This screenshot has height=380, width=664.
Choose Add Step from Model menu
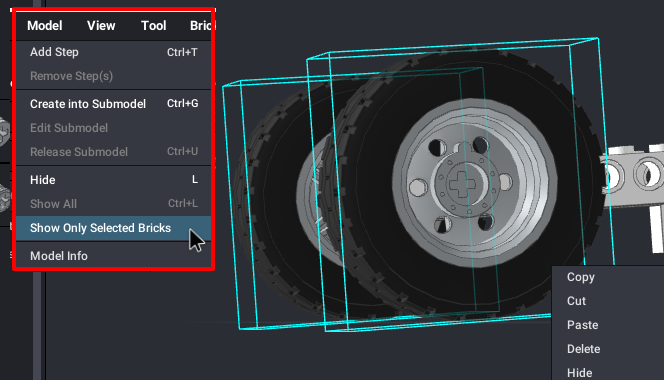113,52
